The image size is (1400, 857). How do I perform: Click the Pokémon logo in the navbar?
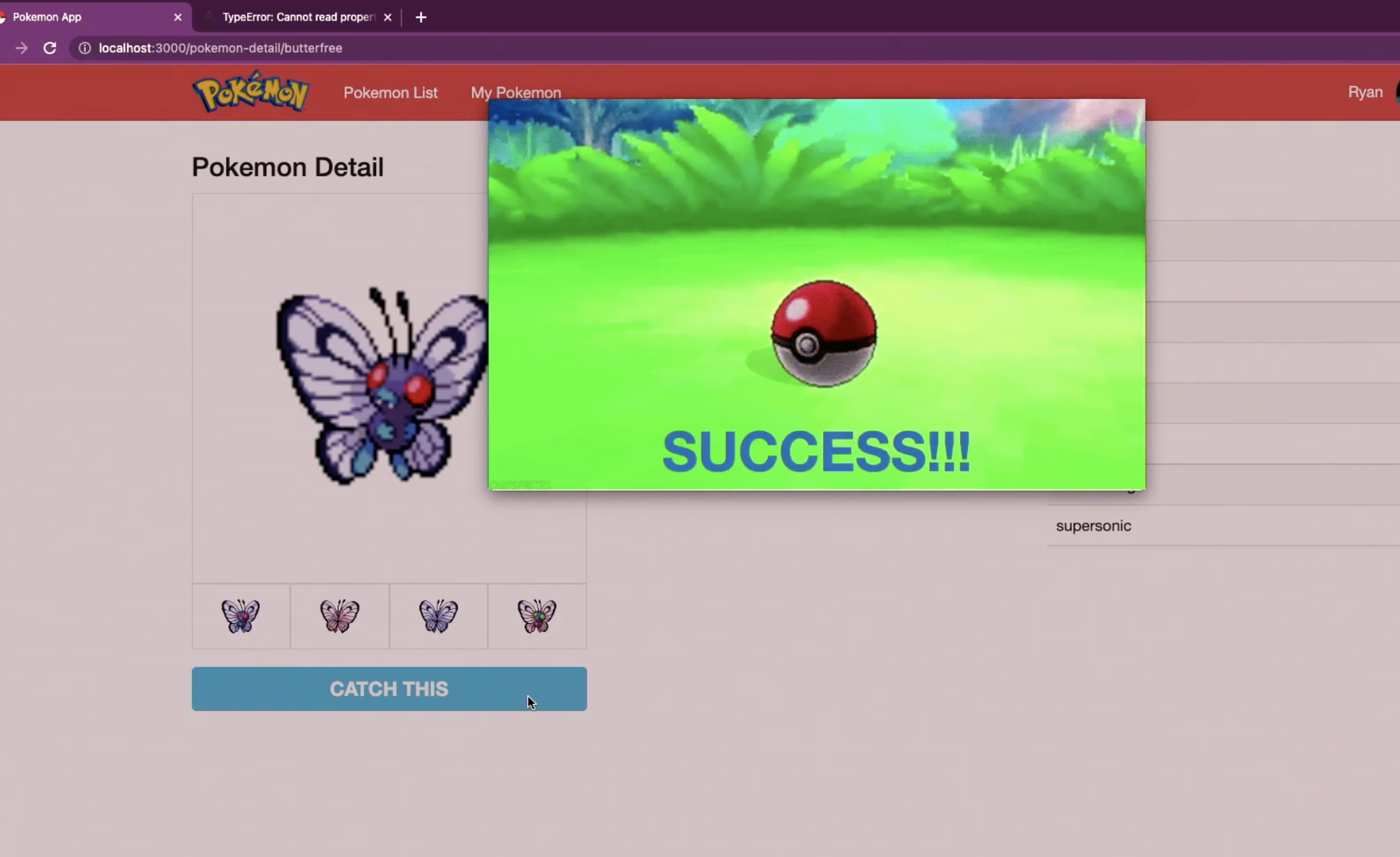tap(251, 91)
